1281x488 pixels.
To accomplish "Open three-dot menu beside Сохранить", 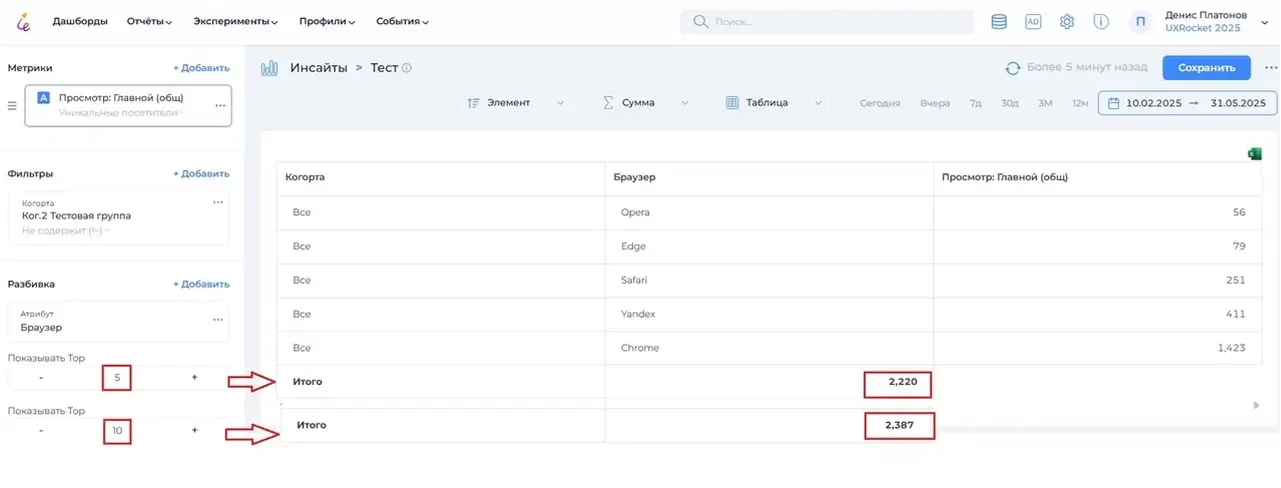I will click(1270, 68).
